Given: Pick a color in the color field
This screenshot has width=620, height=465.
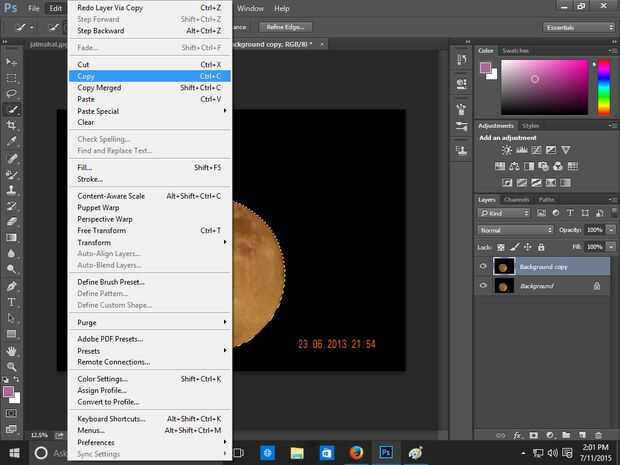Looking at the screenshot, I should pyautogui.click(x=545, y=86).
